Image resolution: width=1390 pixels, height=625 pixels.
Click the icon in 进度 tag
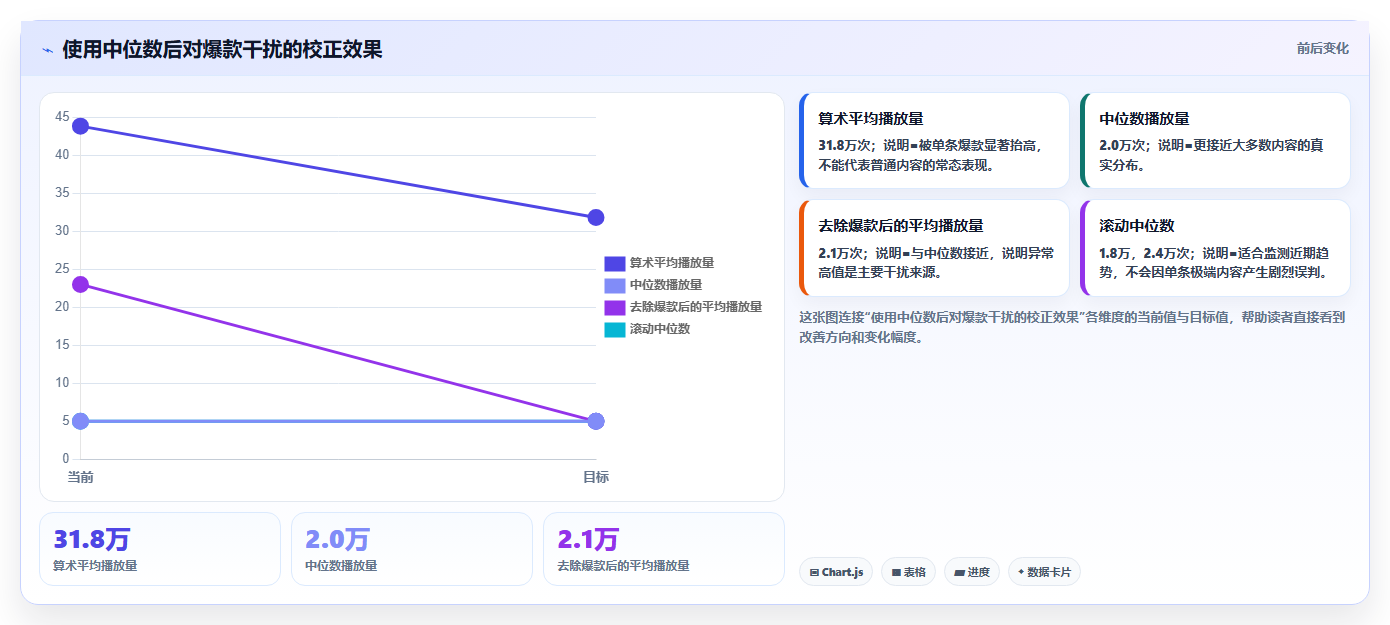pyautogui.click(x=959, y=573)
